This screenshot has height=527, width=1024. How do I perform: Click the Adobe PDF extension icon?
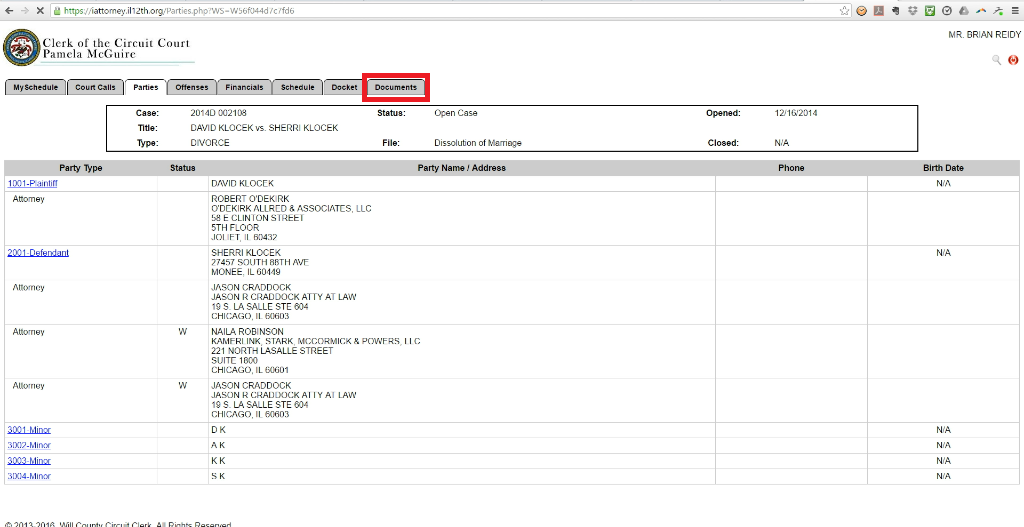(x=878, y=10)
